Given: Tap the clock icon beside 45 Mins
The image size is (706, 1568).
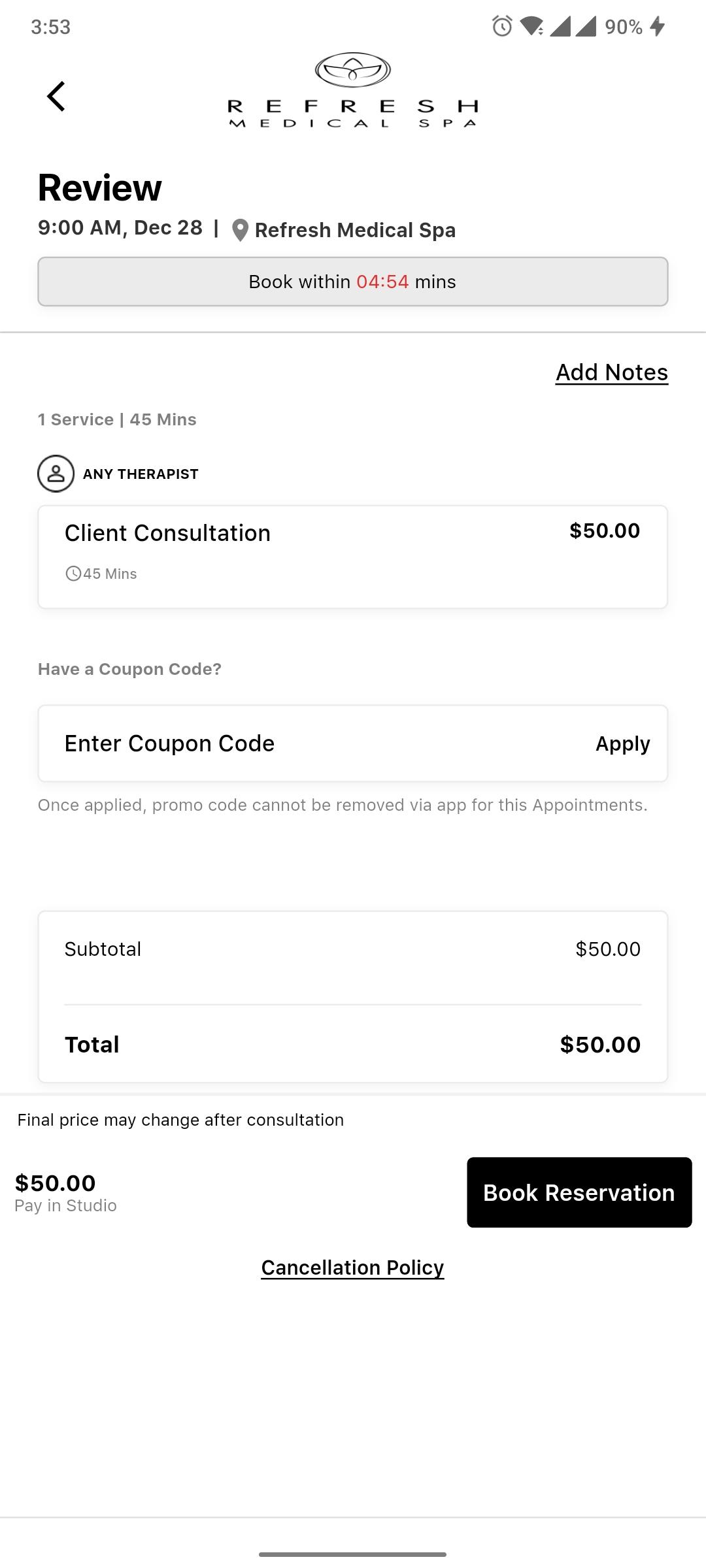Looking at the screenshot, I should (73, 574).
